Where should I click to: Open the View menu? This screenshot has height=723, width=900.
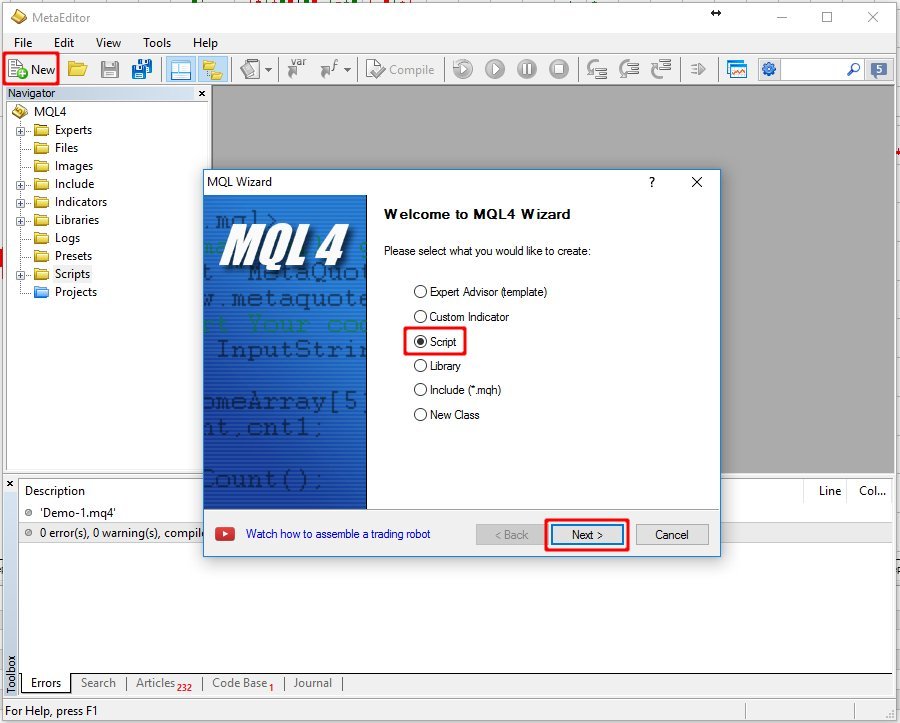tap(108, 42)
